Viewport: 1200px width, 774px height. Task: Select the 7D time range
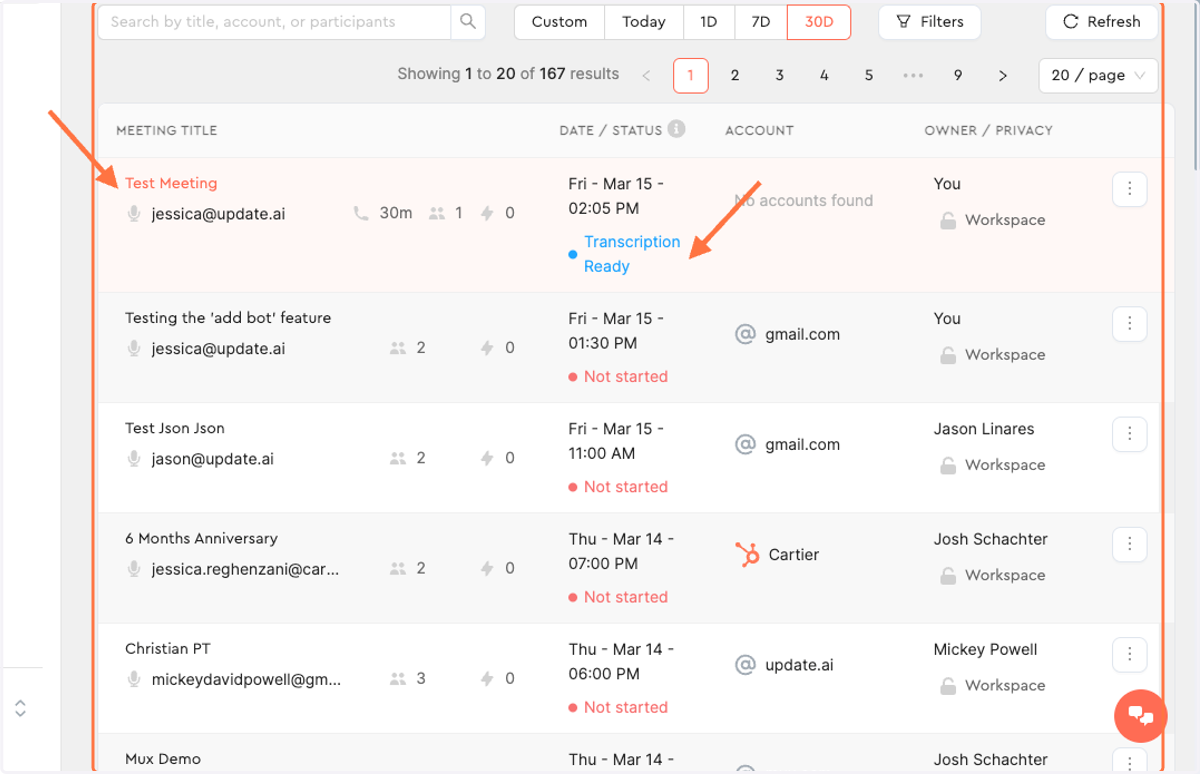coord(760,22)
